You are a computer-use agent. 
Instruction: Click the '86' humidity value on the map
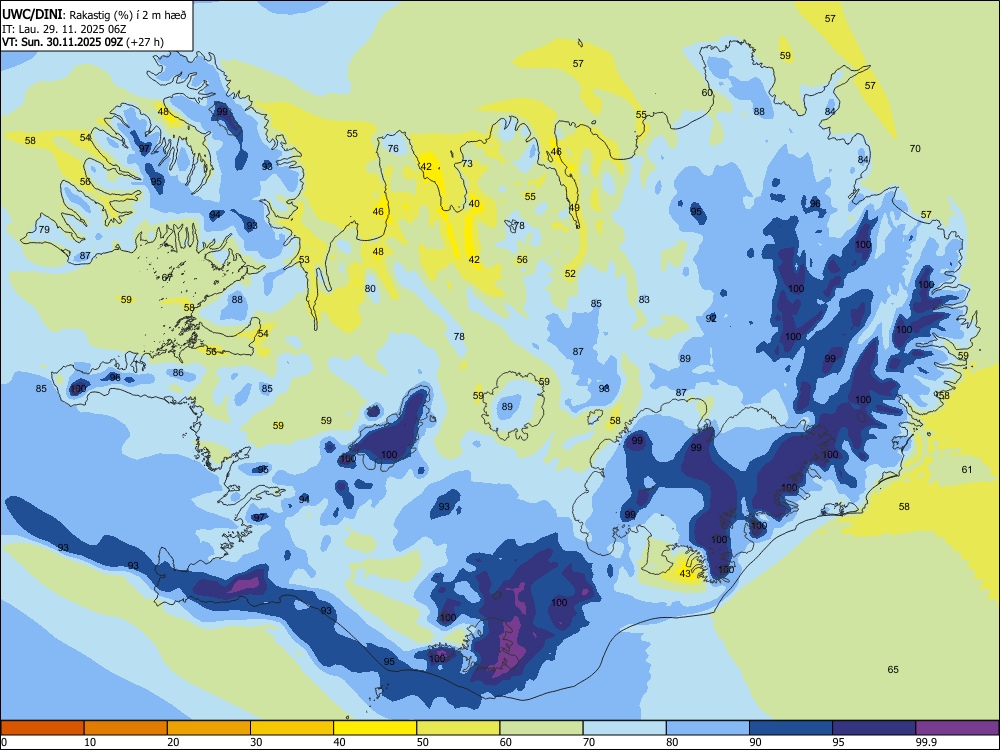178,373
